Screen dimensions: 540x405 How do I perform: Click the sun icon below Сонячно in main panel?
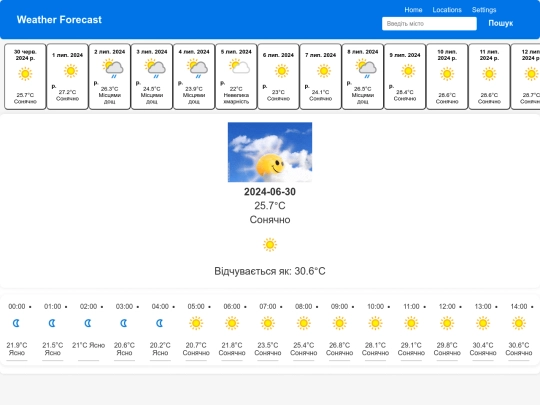point(270,245)
